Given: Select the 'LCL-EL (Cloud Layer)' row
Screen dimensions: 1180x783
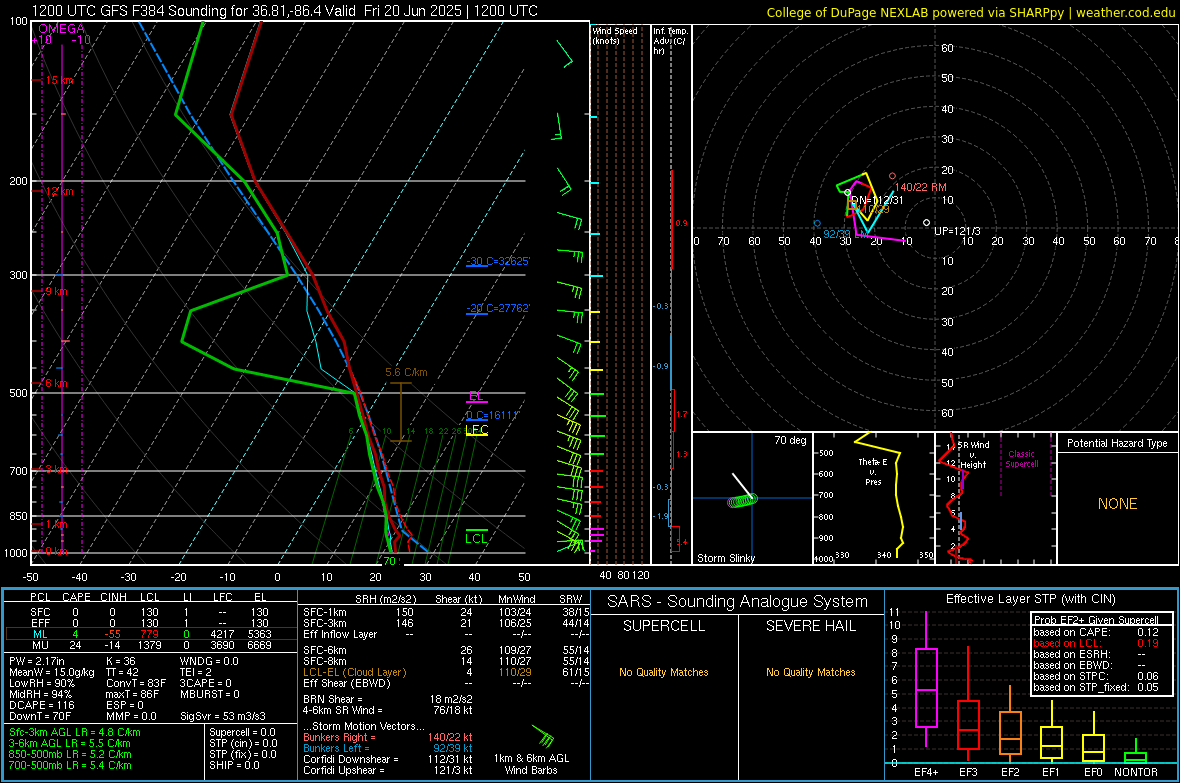Looking at the screenshot, I should coord(447,672).
